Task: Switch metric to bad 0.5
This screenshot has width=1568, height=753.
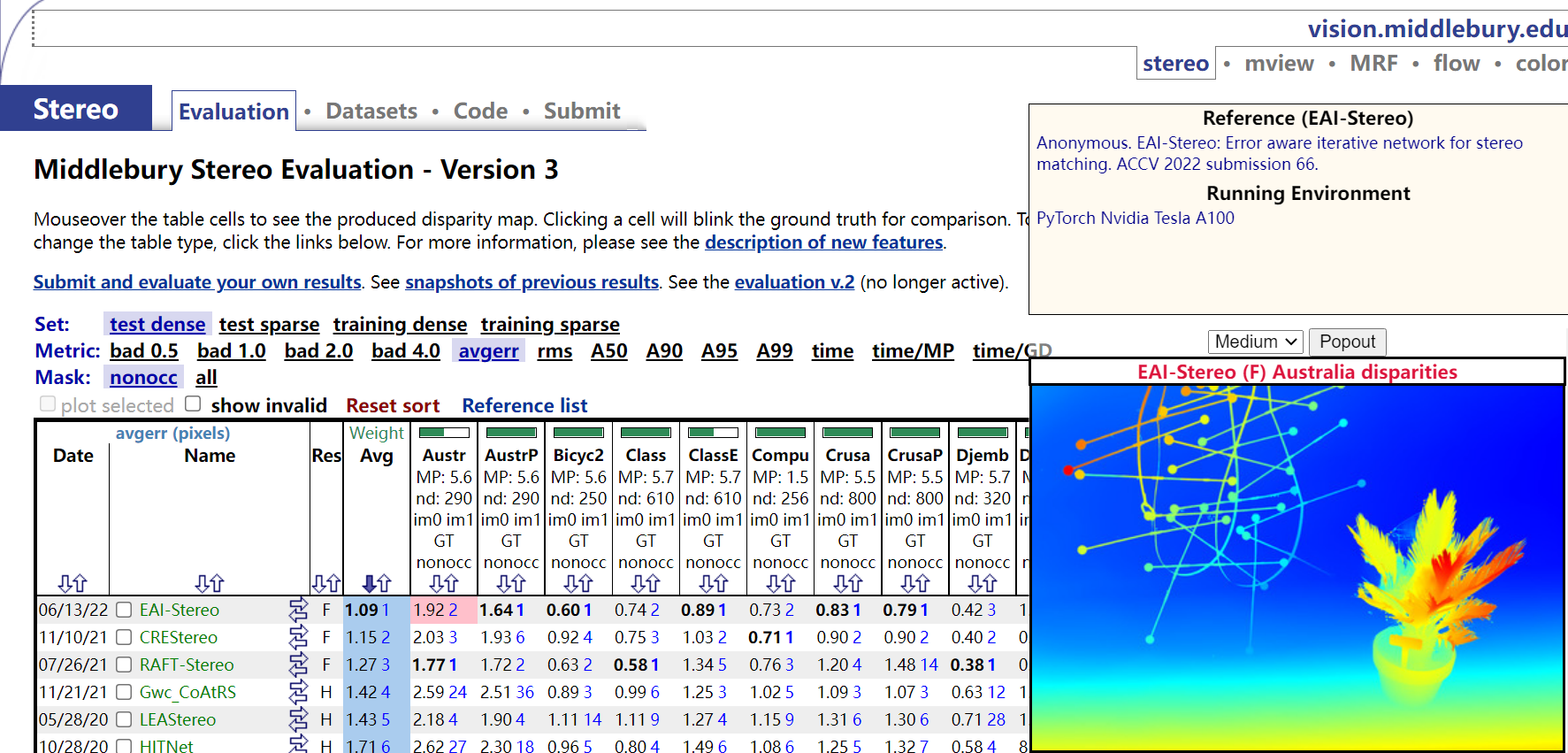Action: (x=144, y=351)
